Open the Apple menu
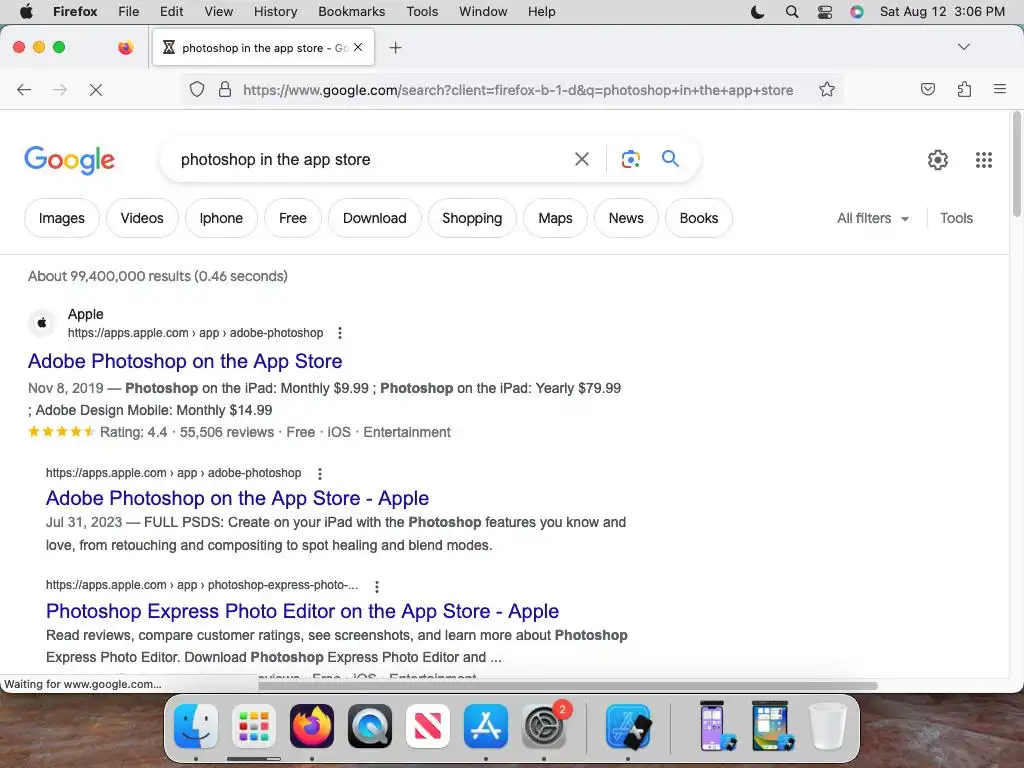The width and height of the screenshot is (1024, 768). pos(26,12)
